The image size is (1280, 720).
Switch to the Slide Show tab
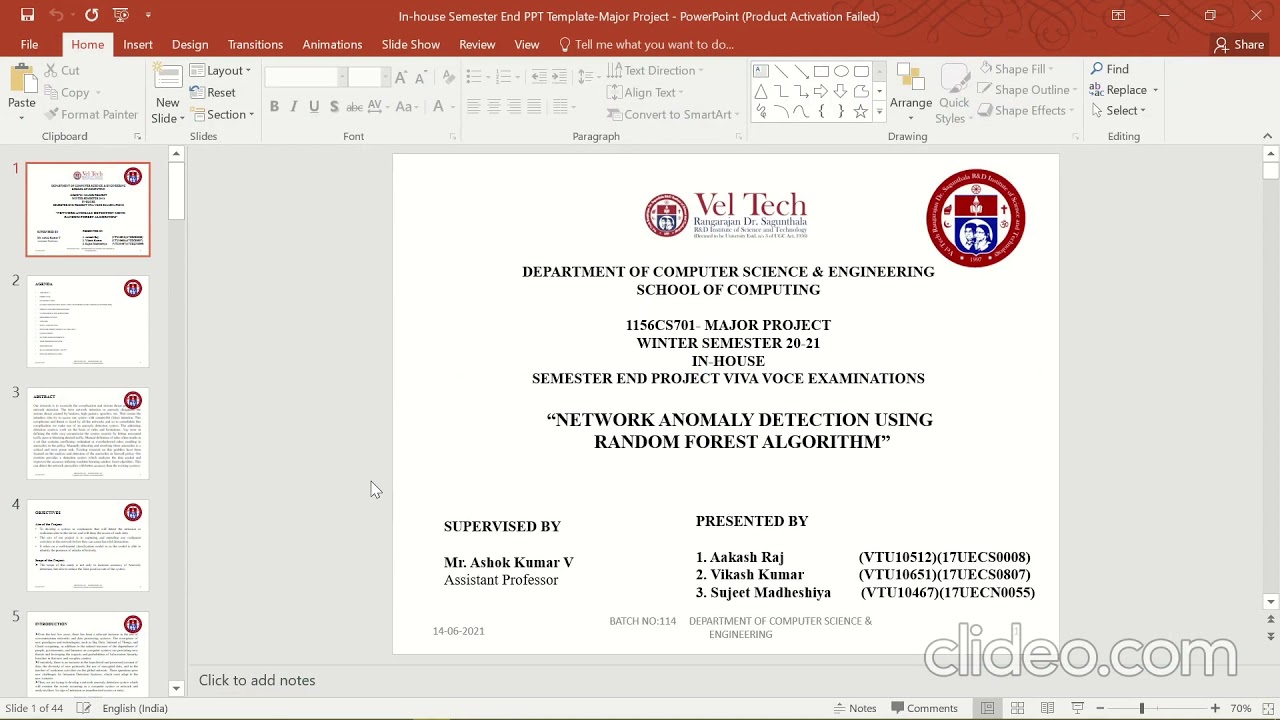pyautogui.click(x=410, y=44)
